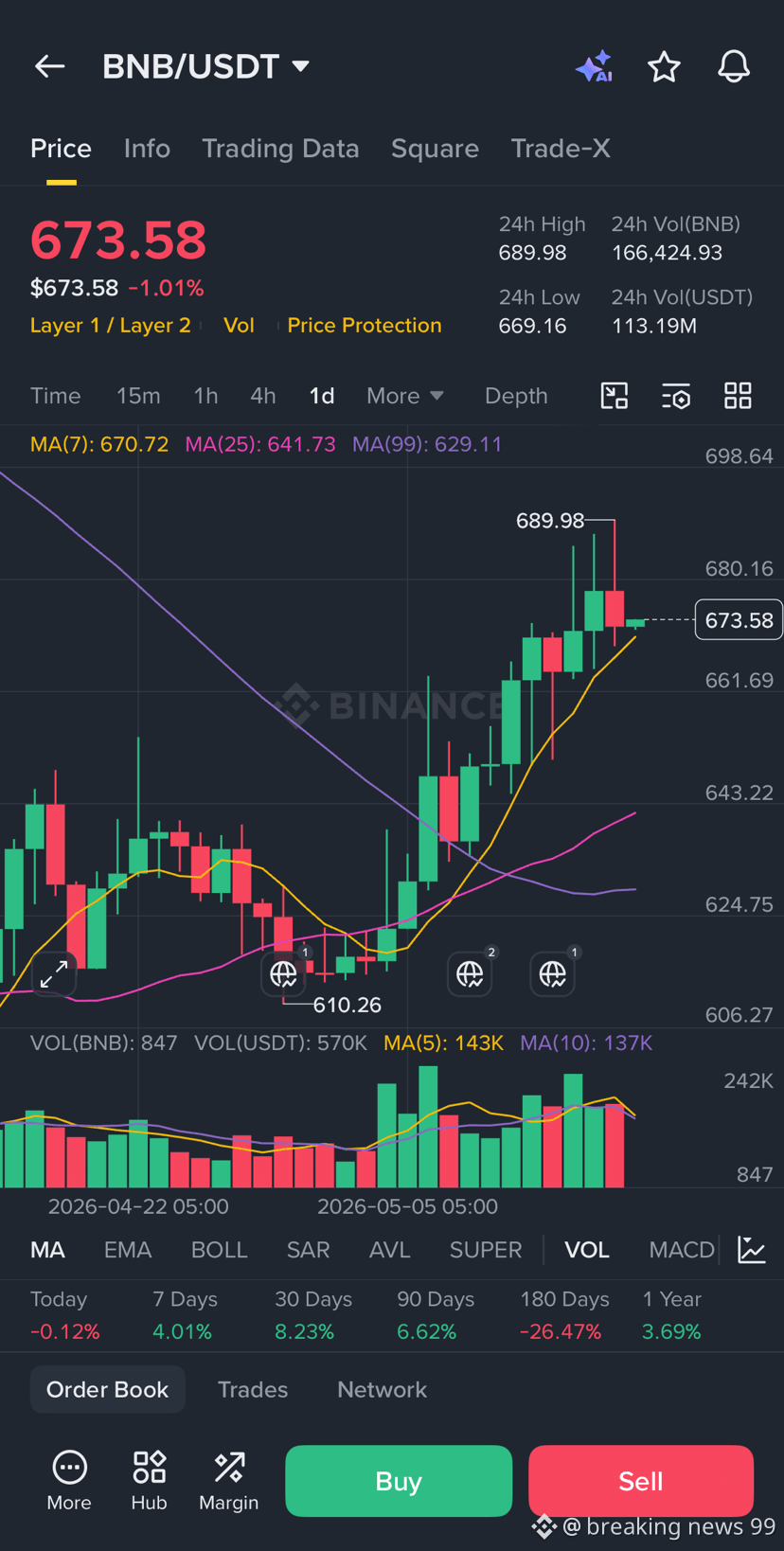
Task: Tap the 24h Vol(USDT) 113.19M value
Action: tap(654, 326)
